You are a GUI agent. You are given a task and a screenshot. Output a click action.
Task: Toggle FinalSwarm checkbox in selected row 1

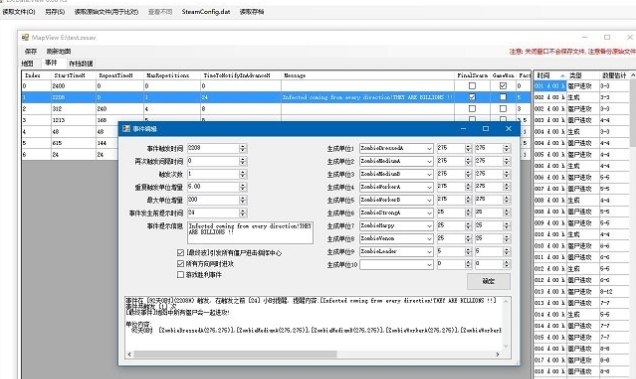472,97
